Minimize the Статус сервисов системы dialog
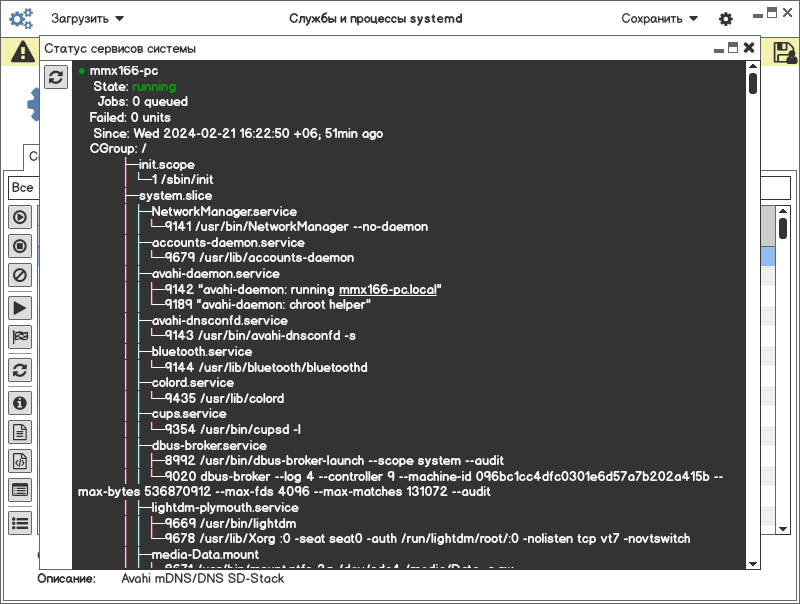The image size is (800, 604). pyautogui.click(x=719, y=50)
